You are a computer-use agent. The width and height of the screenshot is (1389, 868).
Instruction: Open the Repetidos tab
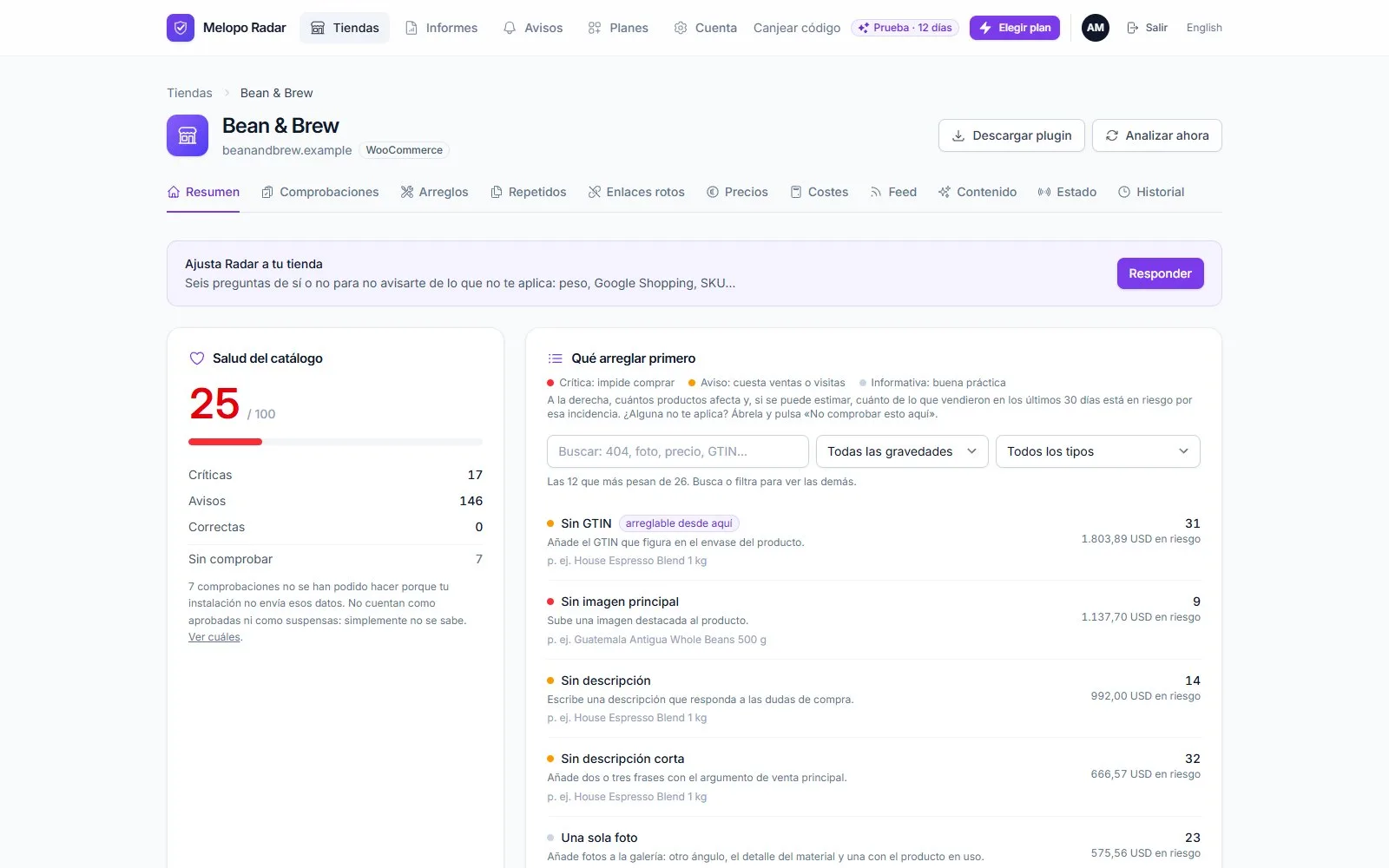point(528,192)
